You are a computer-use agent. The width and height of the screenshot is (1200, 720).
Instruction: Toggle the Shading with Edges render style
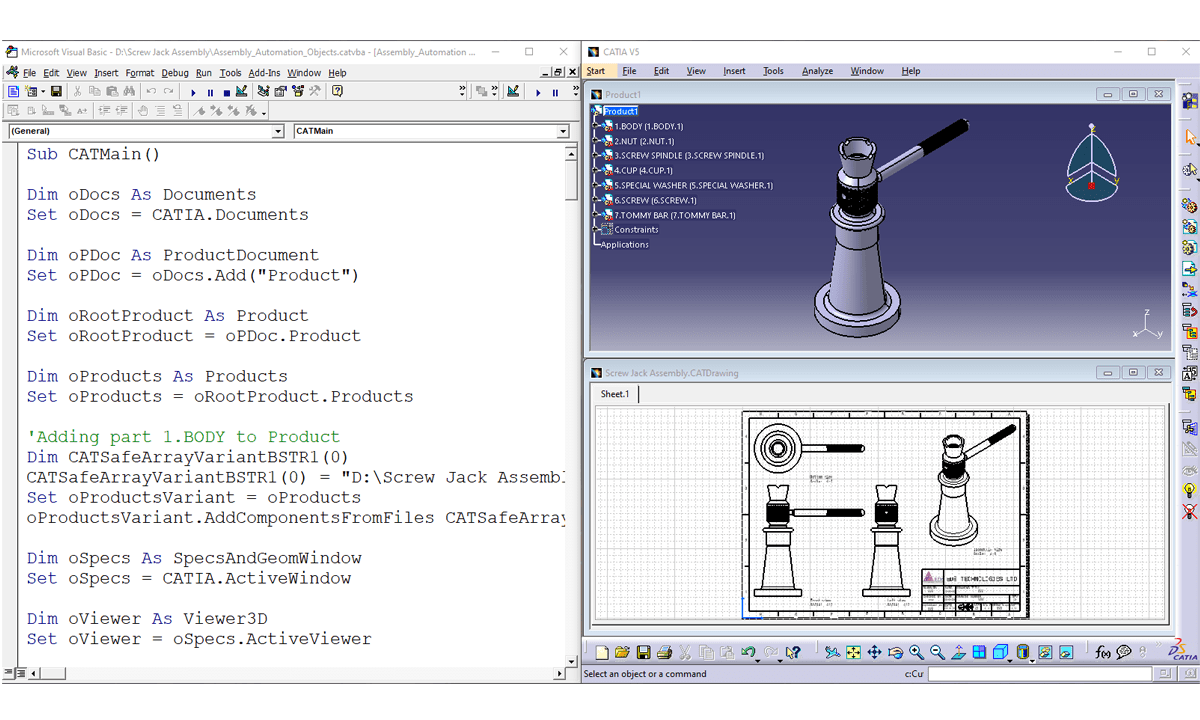tap(1022, 652)
